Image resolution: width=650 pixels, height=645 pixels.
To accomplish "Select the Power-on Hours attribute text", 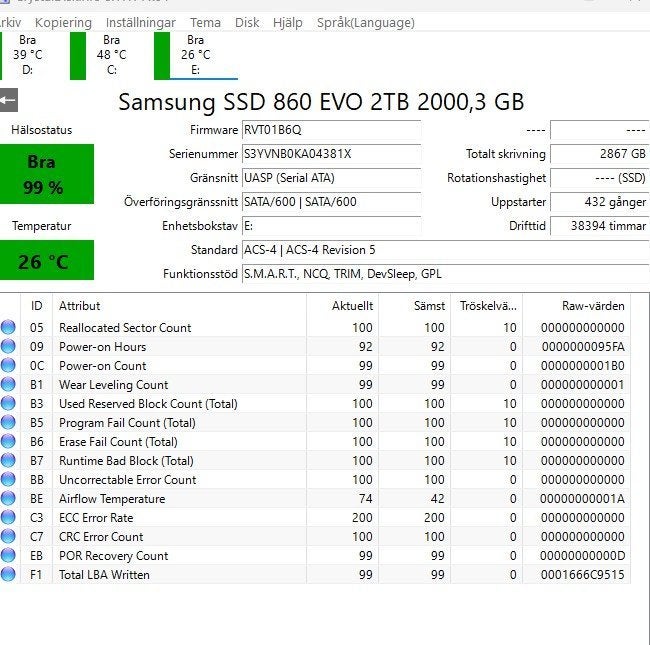I will click(102, 347).
